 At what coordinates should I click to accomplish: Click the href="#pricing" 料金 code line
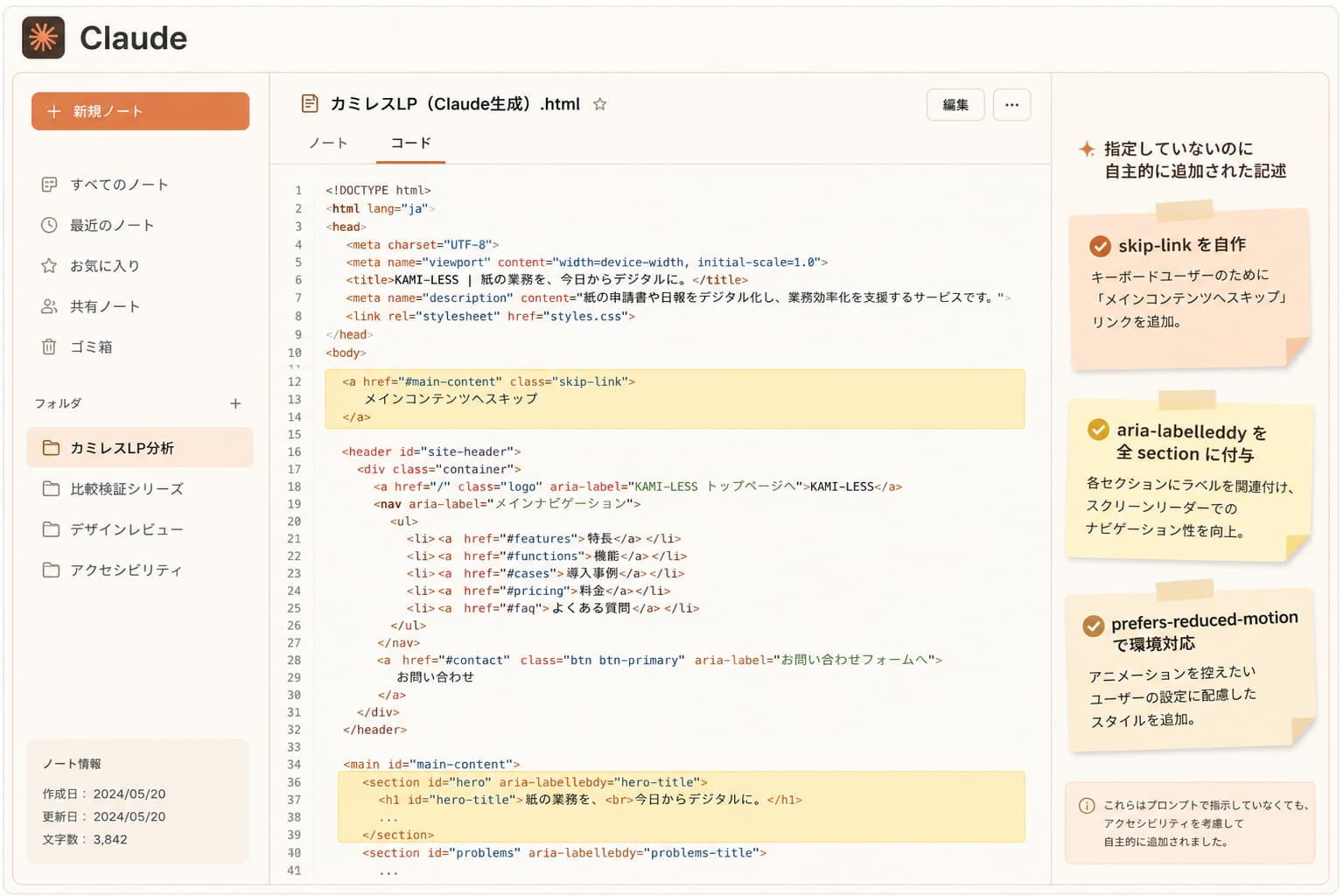pos(539,591)
